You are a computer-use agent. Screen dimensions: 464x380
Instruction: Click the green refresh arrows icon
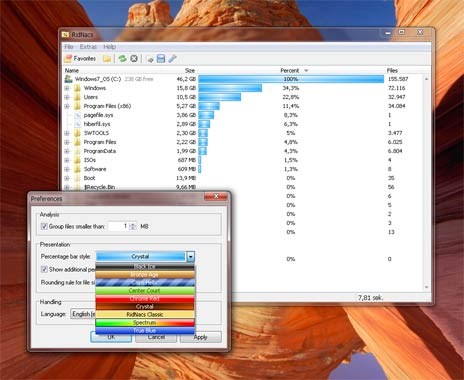tap(122, 59)
